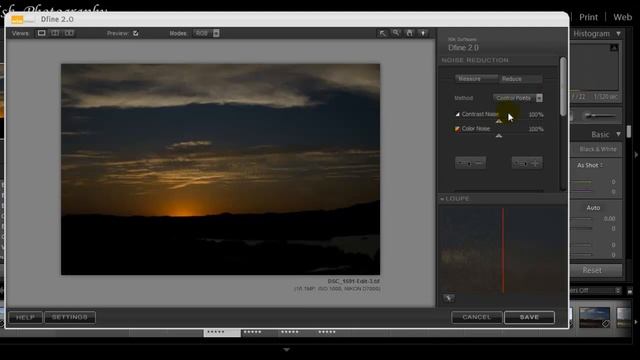Click the sunset preview image
This screenshot has height=360, width=640.
220,169
